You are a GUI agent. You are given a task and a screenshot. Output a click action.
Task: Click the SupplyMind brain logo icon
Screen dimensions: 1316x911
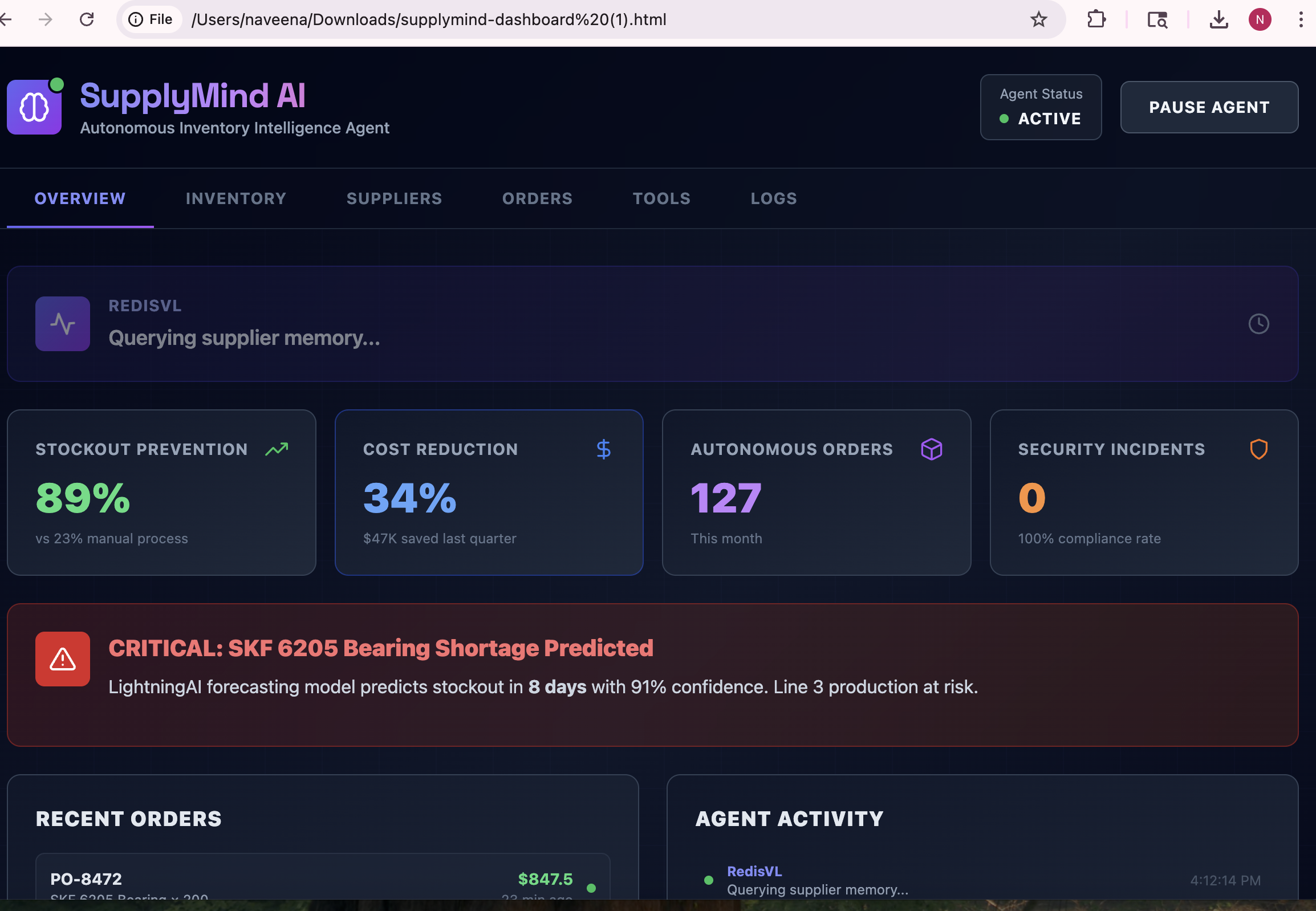[x=34, y=107]
